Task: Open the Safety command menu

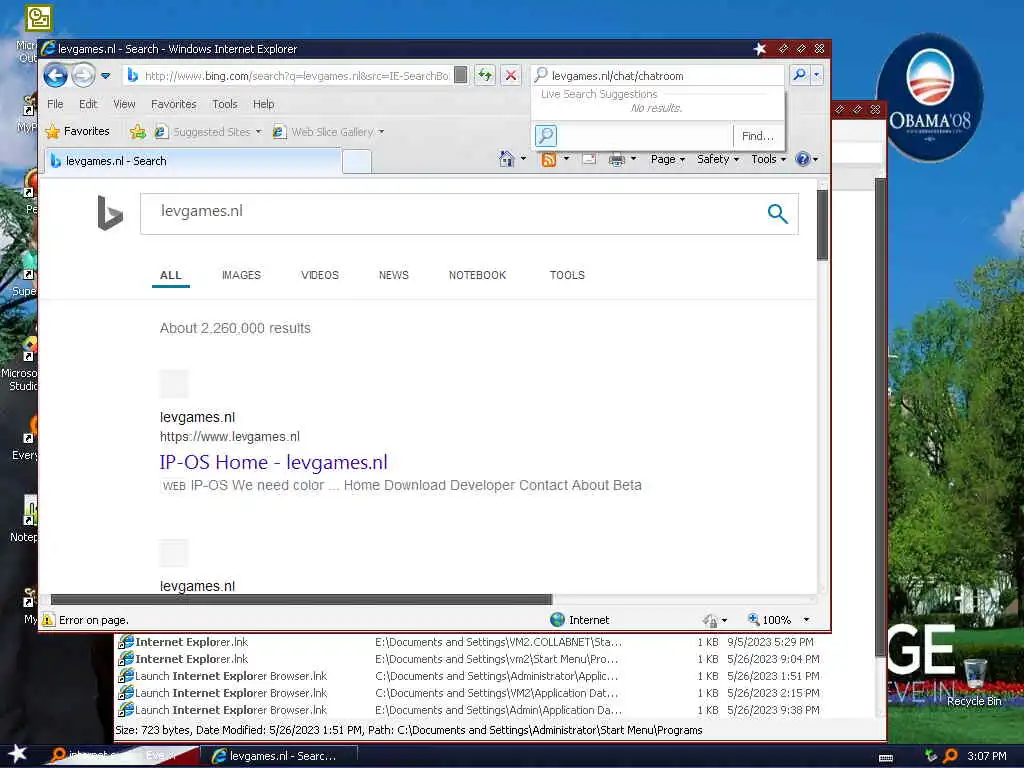Action: [718, 159]
